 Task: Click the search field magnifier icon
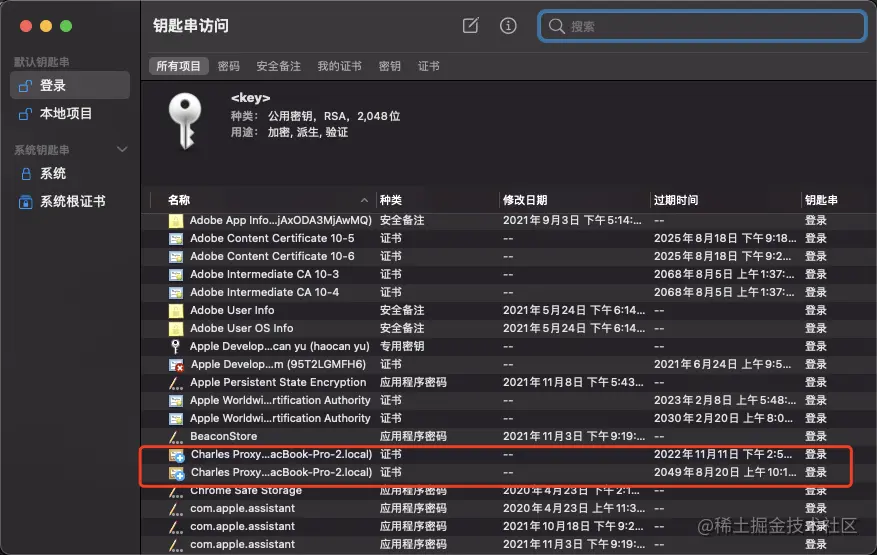556,26
